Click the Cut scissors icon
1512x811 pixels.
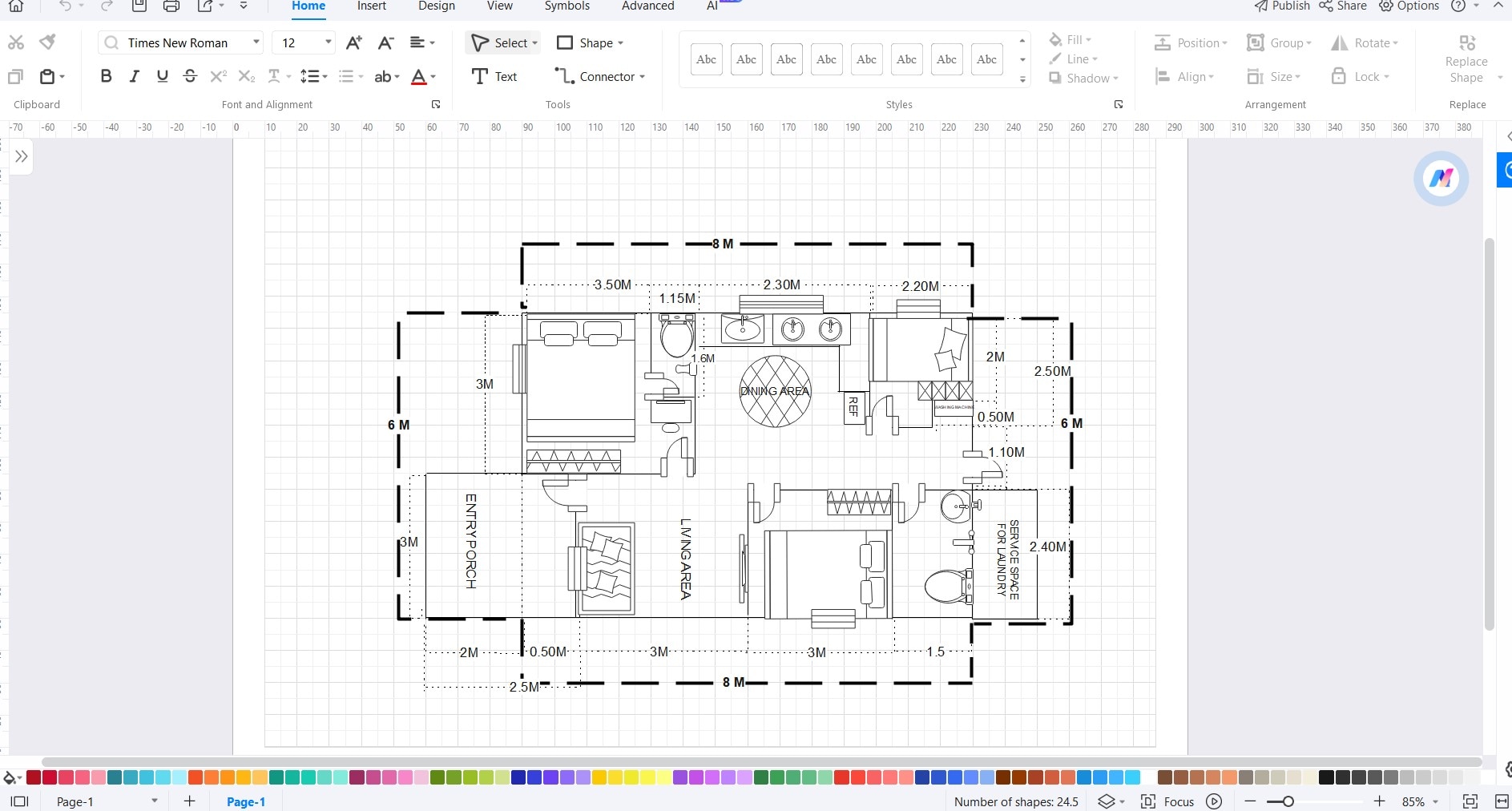tap(15, 42)
